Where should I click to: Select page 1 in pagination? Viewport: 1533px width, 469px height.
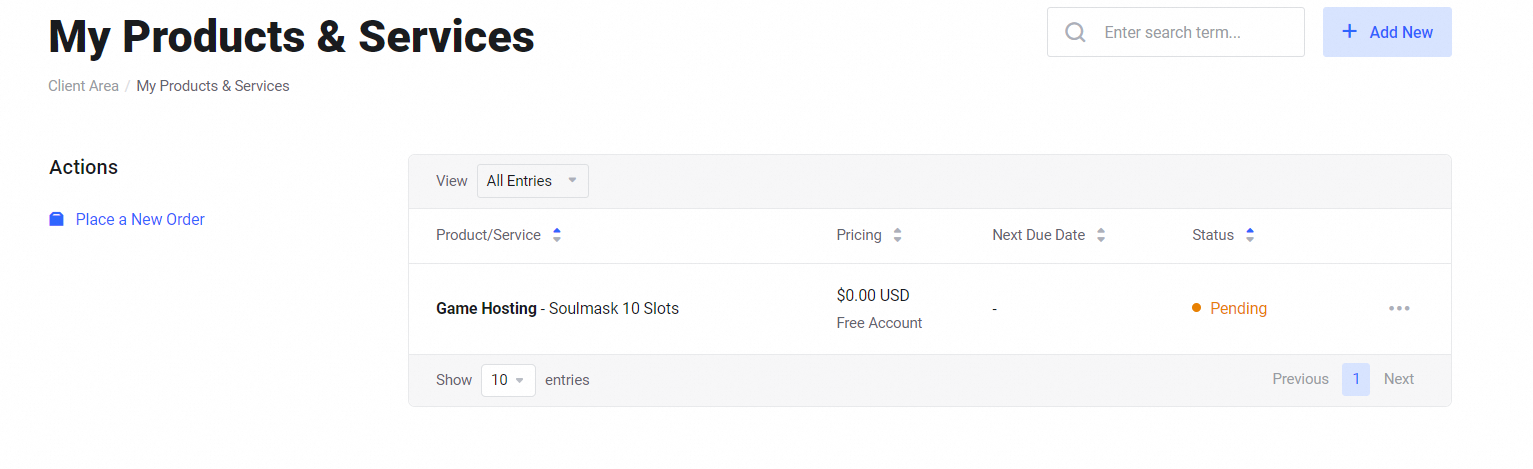(1355, 379)
